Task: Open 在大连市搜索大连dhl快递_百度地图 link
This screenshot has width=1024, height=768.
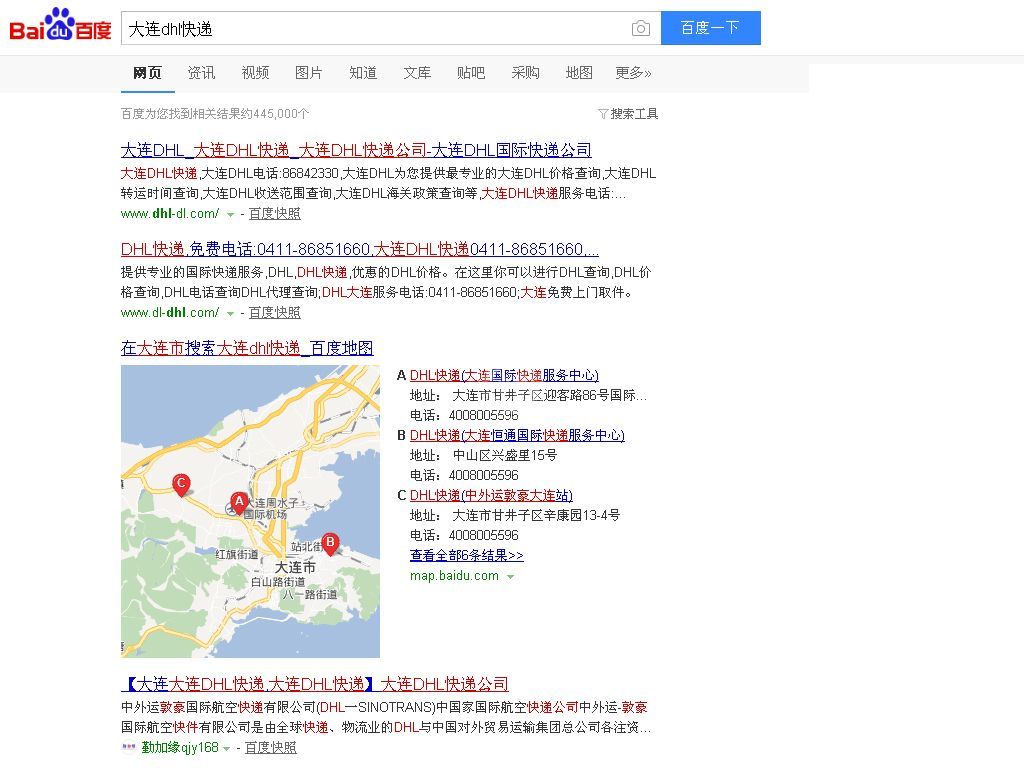Action: (x=247, y=348)
